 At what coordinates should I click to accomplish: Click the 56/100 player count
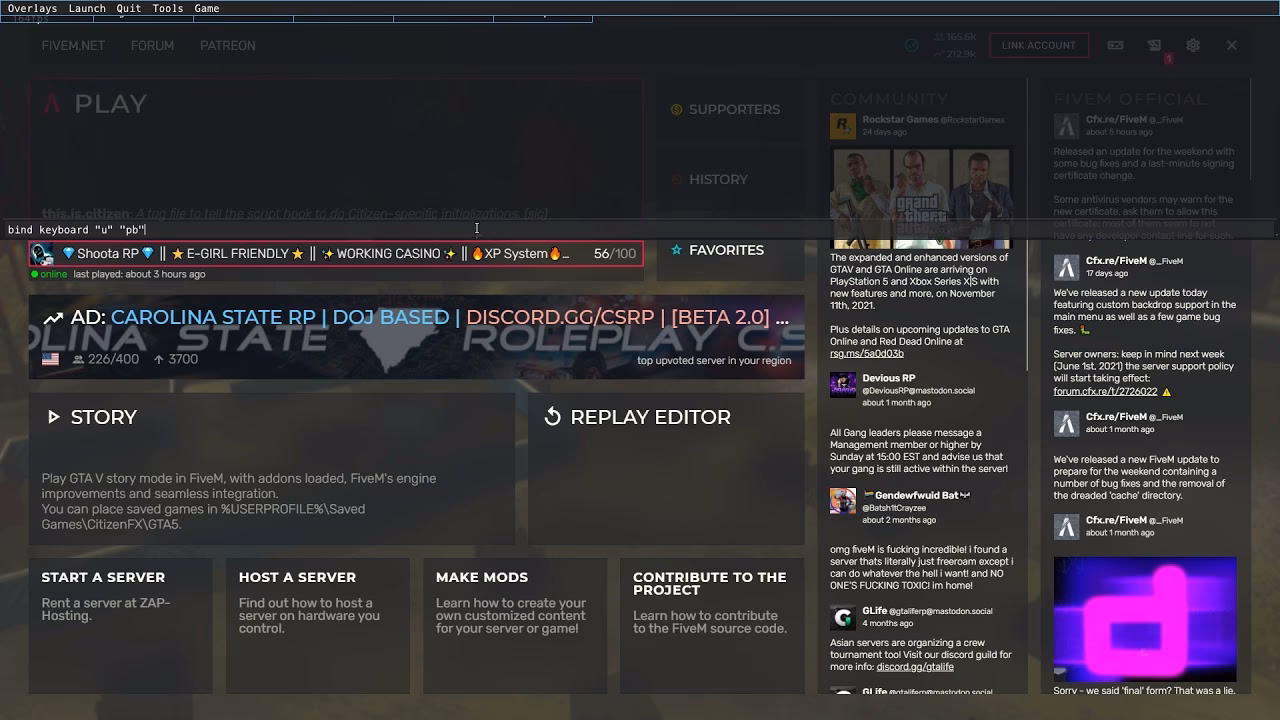coord(615,254)
